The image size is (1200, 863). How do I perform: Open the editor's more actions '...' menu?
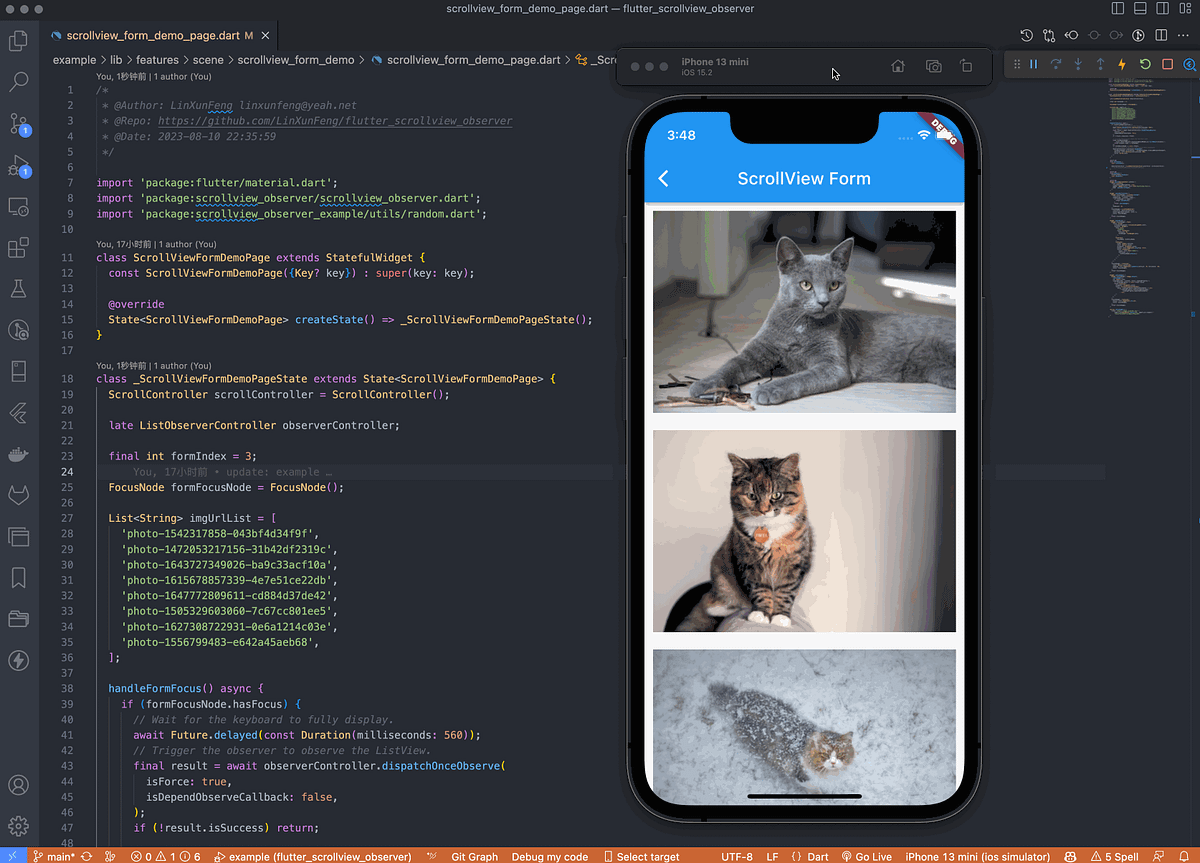(1183, 34)
